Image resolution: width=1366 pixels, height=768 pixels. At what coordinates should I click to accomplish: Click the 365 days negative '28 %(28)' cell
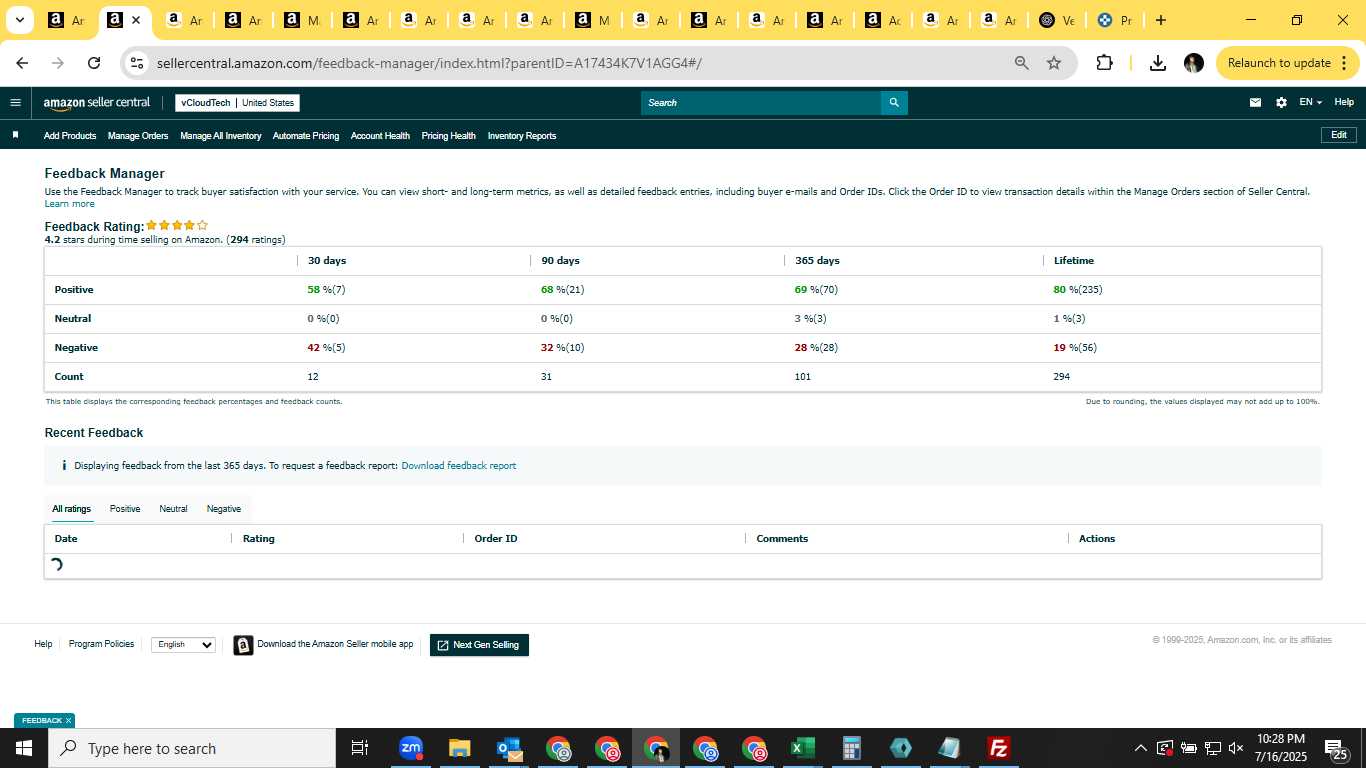tap(816, 348)
